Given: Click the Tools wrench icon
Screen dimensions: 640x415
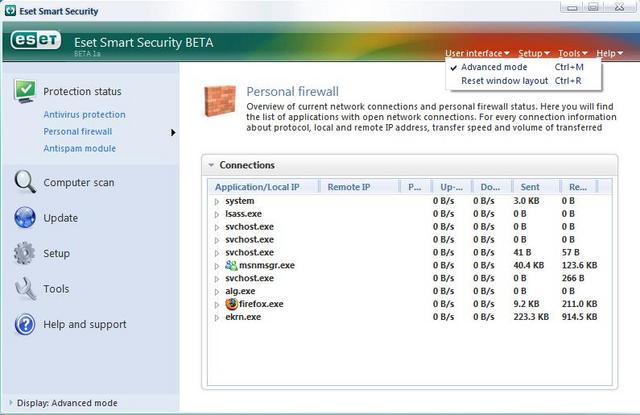Looking at the screenshot, I should [25, 289].
